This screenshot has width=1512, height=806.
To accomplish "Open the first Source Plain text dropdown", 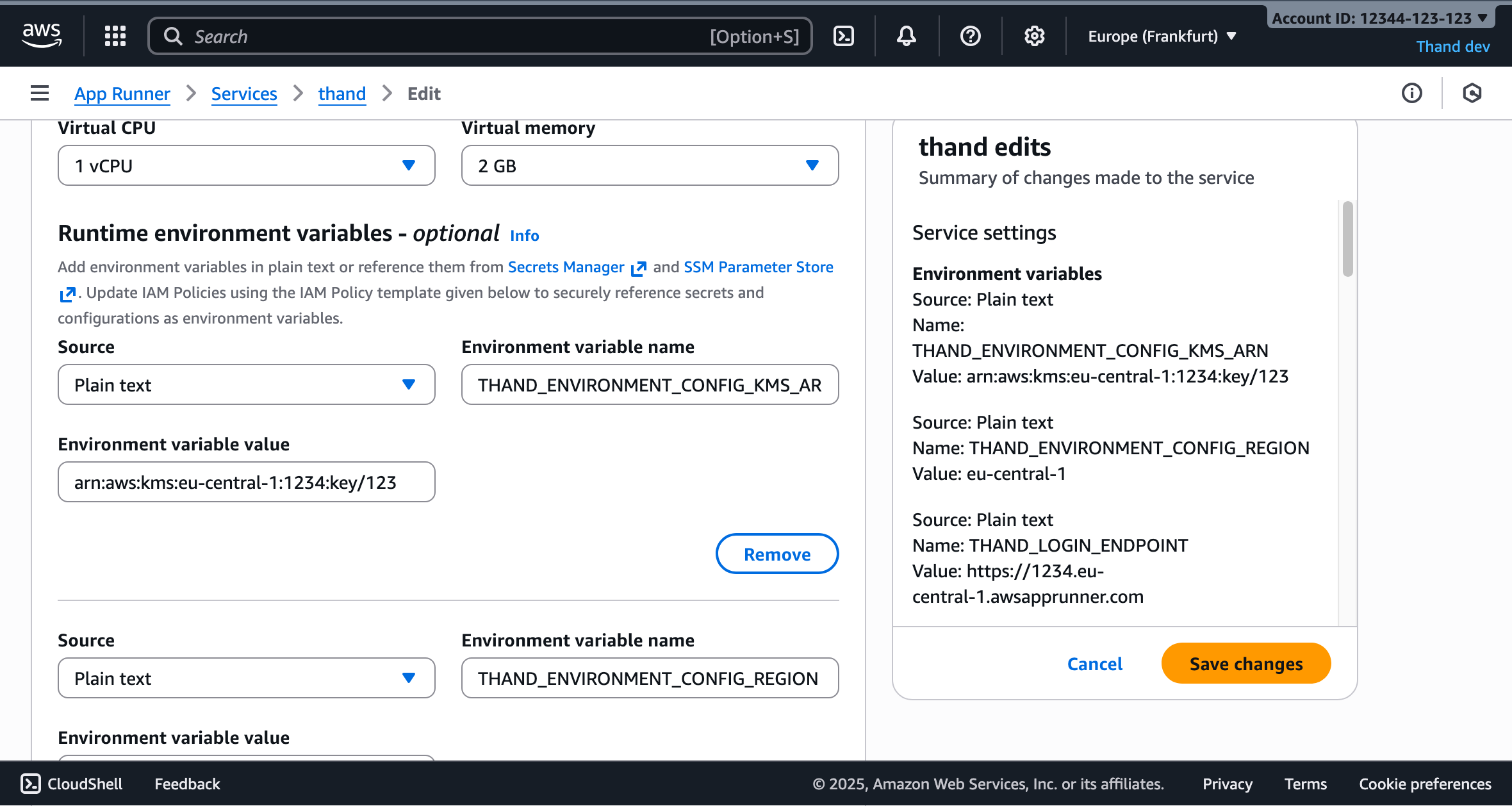I will coord(246,385).
